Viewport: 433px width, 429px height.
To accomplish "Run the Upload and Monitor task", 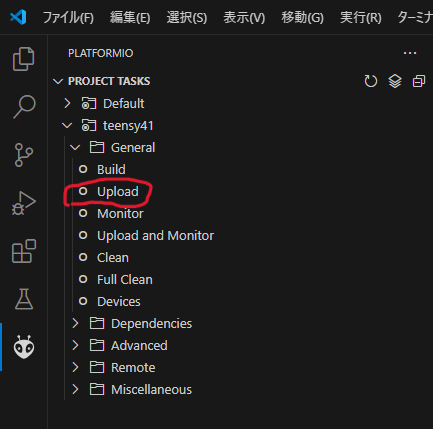I will [155, 236].
